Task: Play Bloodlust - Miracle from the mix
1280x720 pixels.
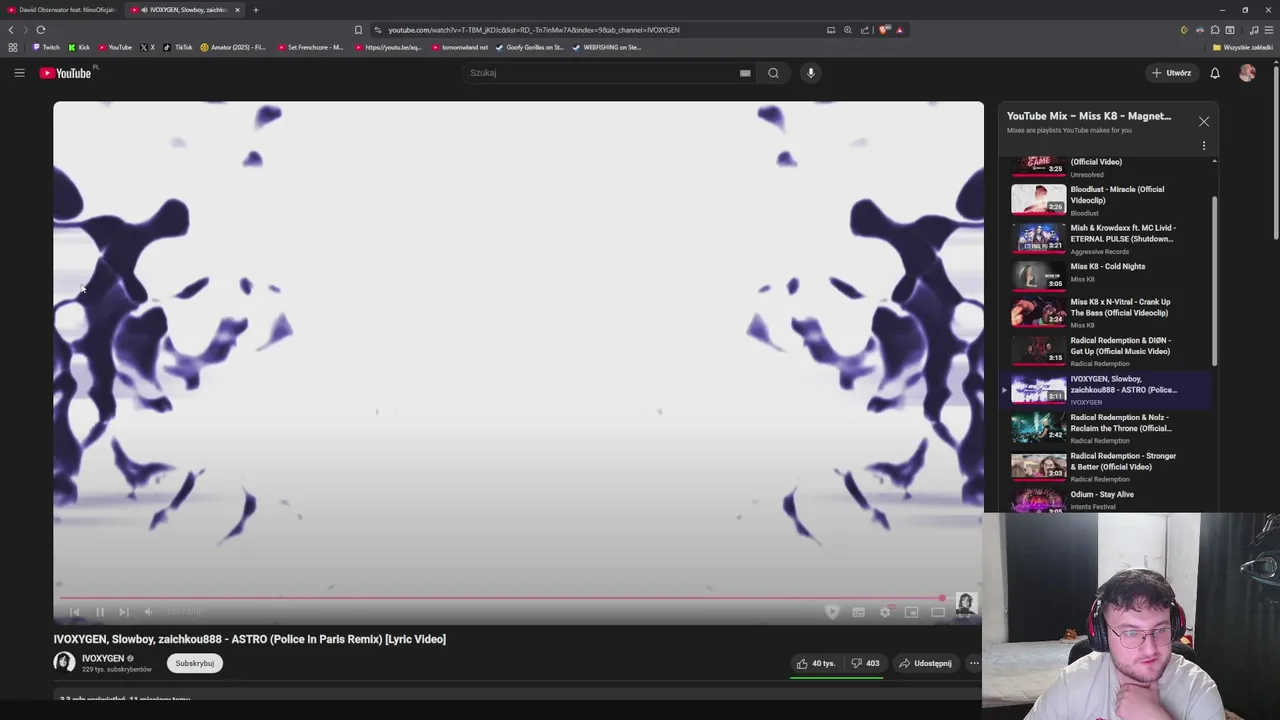Action: coord(1107,200)
